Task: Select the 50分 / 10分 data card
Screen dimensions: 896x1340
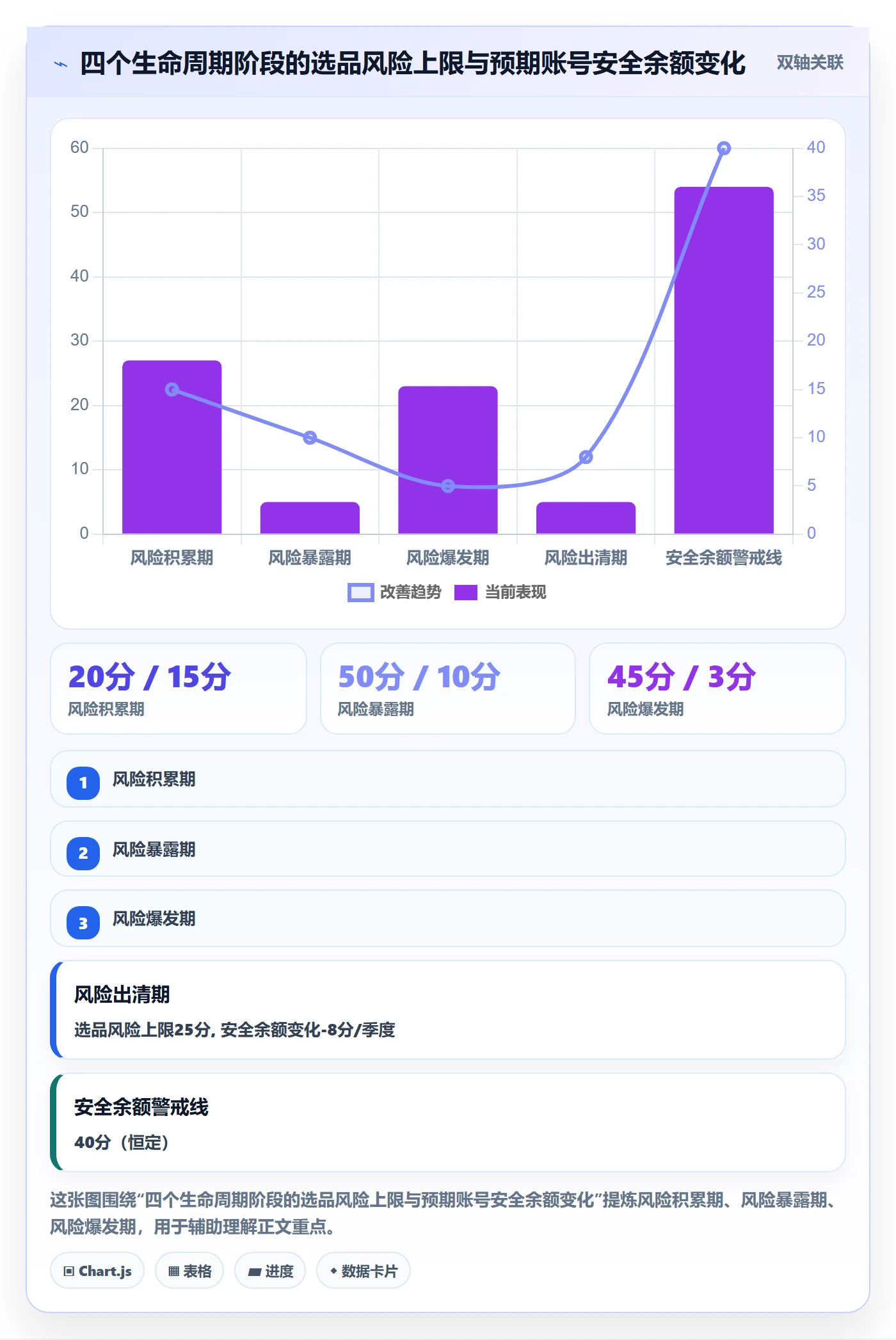Action: [x=448, y=689]
